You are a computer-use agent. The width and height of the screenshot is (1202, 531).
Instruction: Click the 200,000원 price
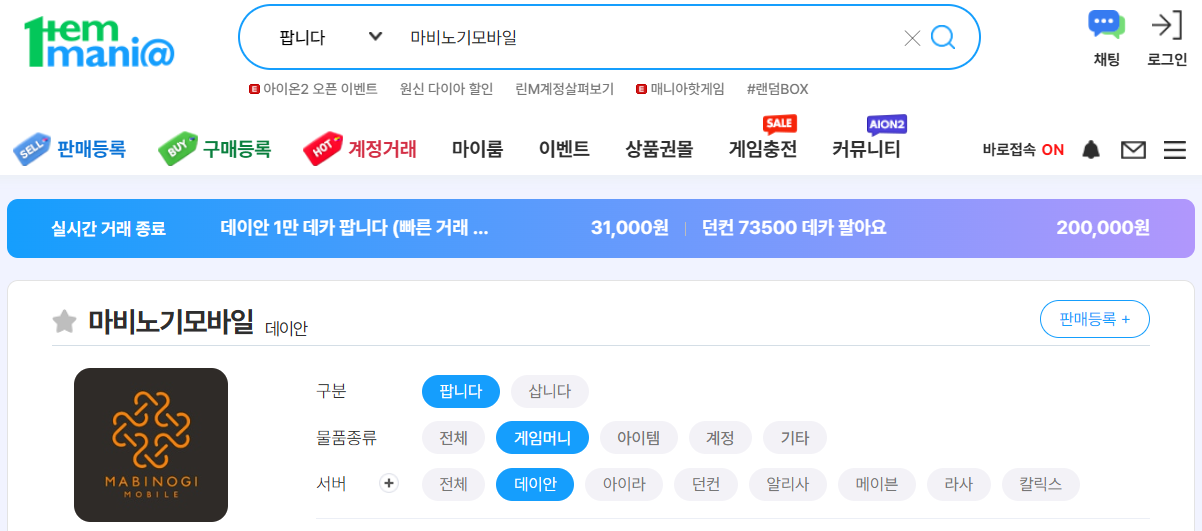1103,228
